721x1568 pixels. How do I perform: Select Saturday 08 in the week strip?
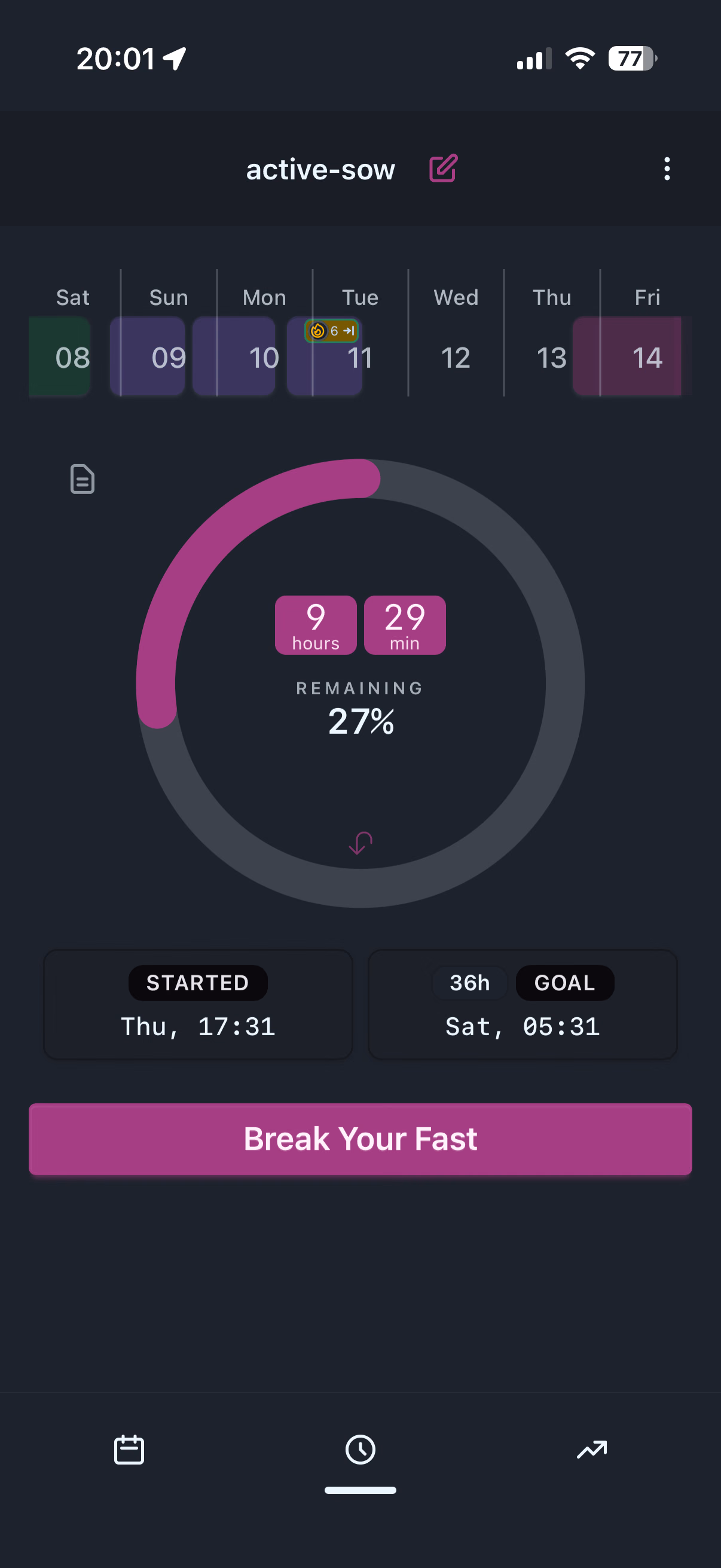tap(72, 357)
